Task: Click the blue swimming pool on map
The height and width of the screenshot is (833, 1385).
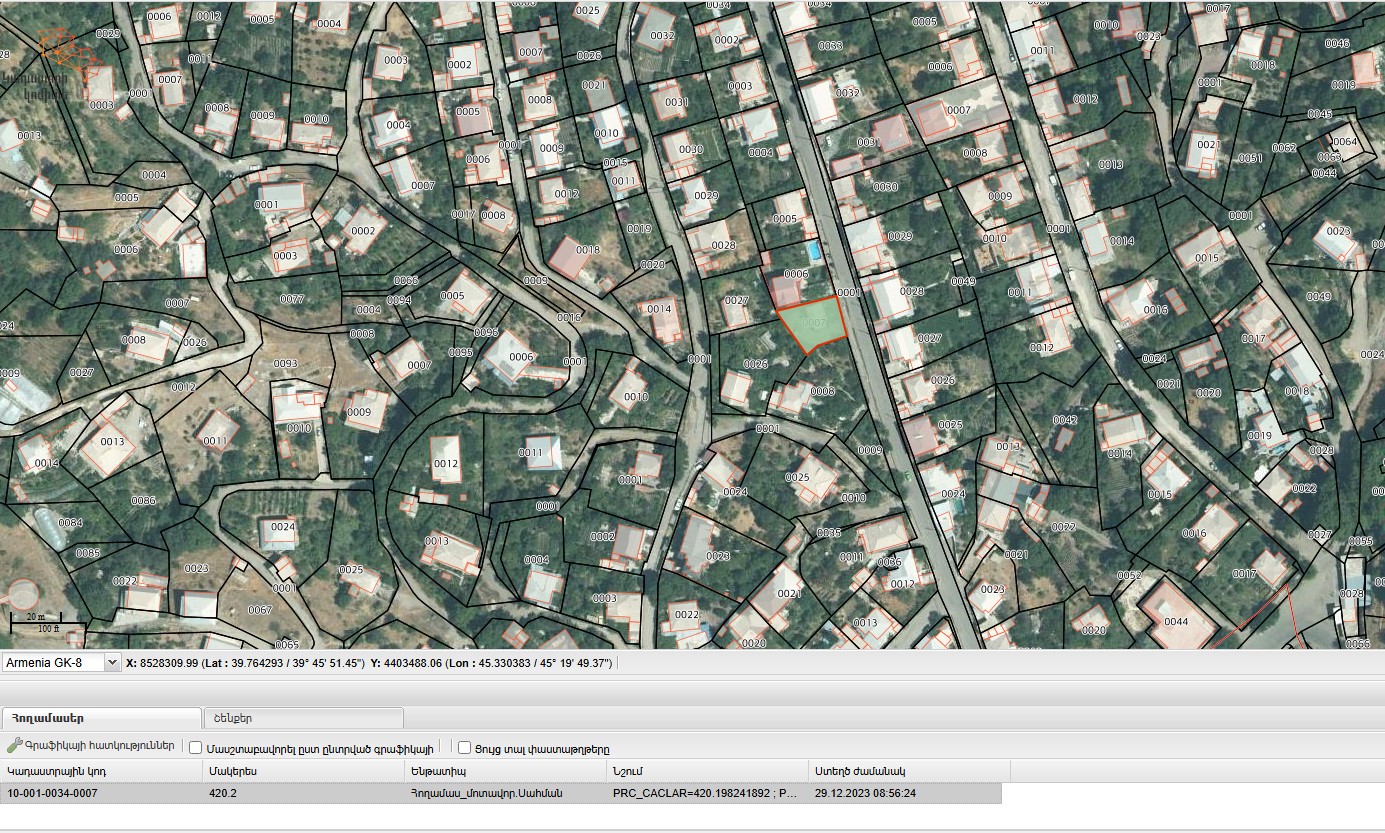Action: (x=814, y=250)
